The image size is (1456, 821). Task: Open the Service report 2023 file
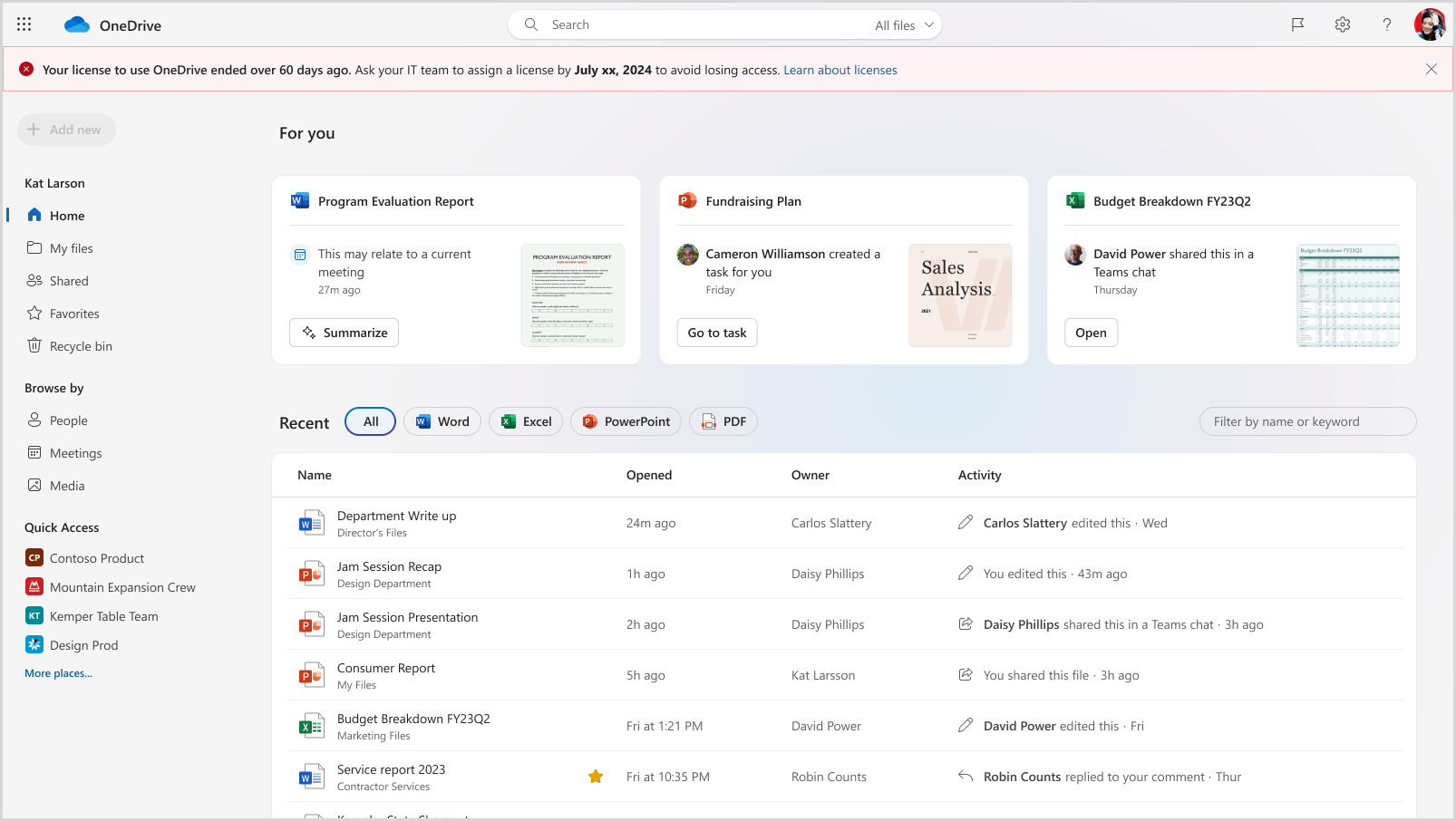[x=391, y=769]
